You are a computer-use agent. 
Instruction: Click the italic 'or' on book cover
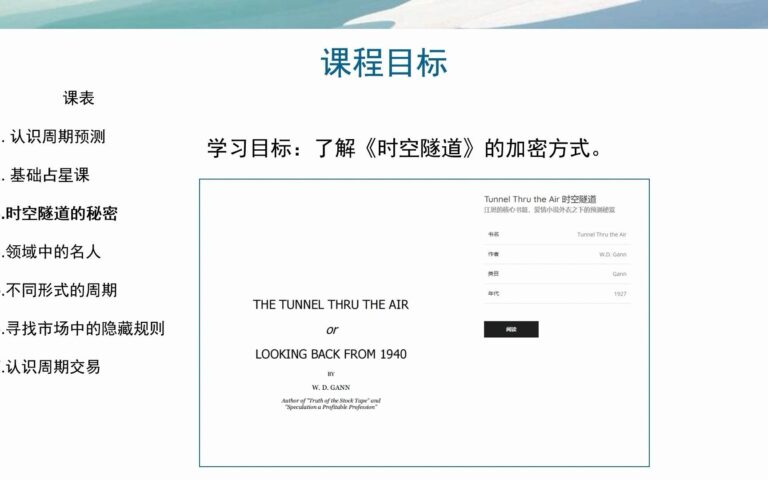pyautogui.click(x=332, y=330)
